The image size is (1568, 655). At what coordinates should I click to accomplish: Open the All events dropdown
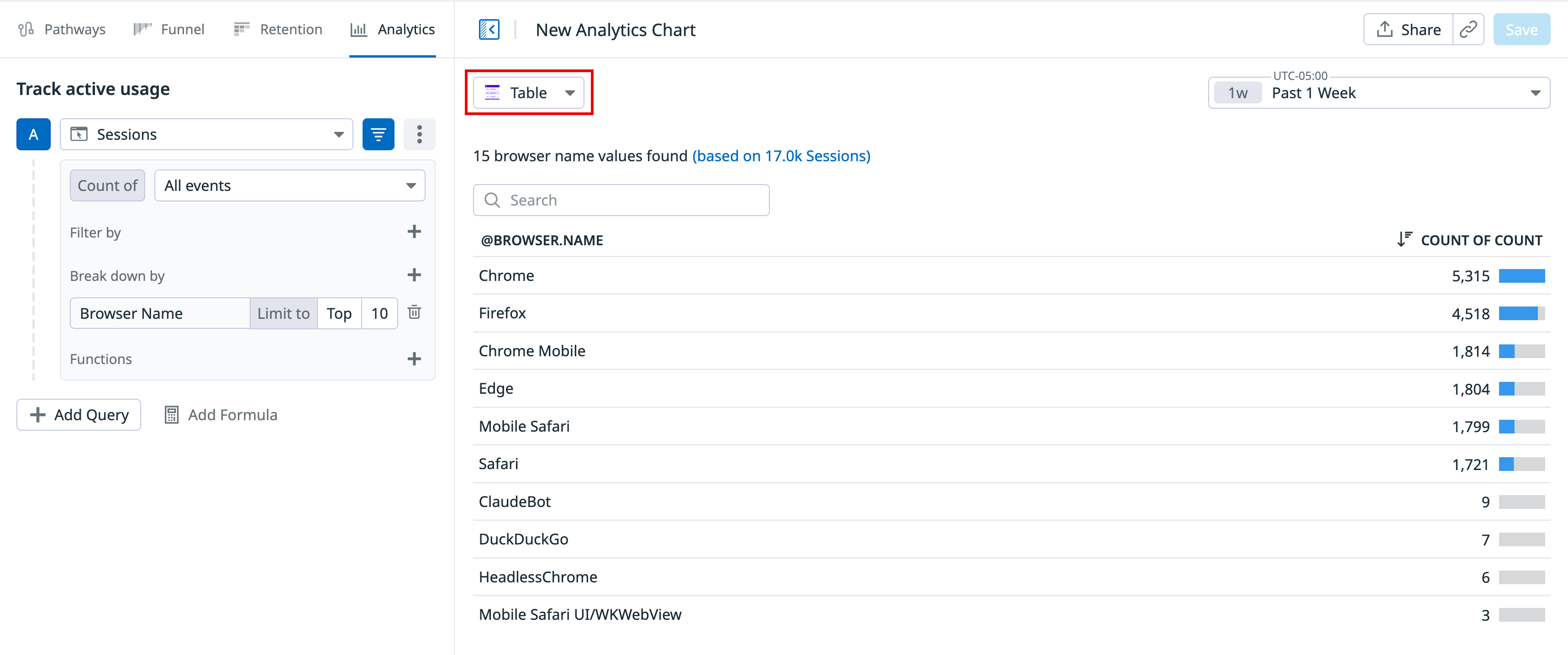coord(289,185)
